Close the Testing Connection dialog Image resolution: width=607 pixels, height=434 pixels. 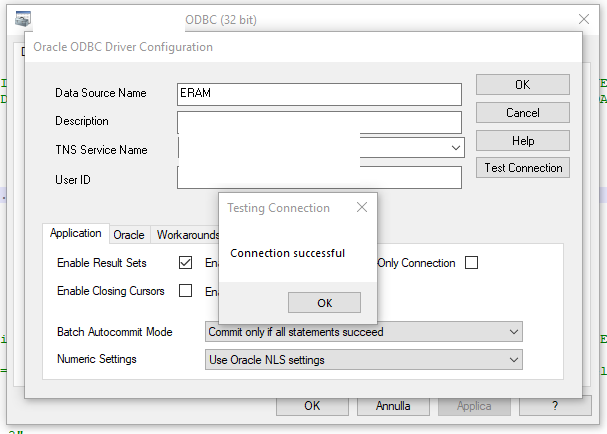[x=362, y=208]
